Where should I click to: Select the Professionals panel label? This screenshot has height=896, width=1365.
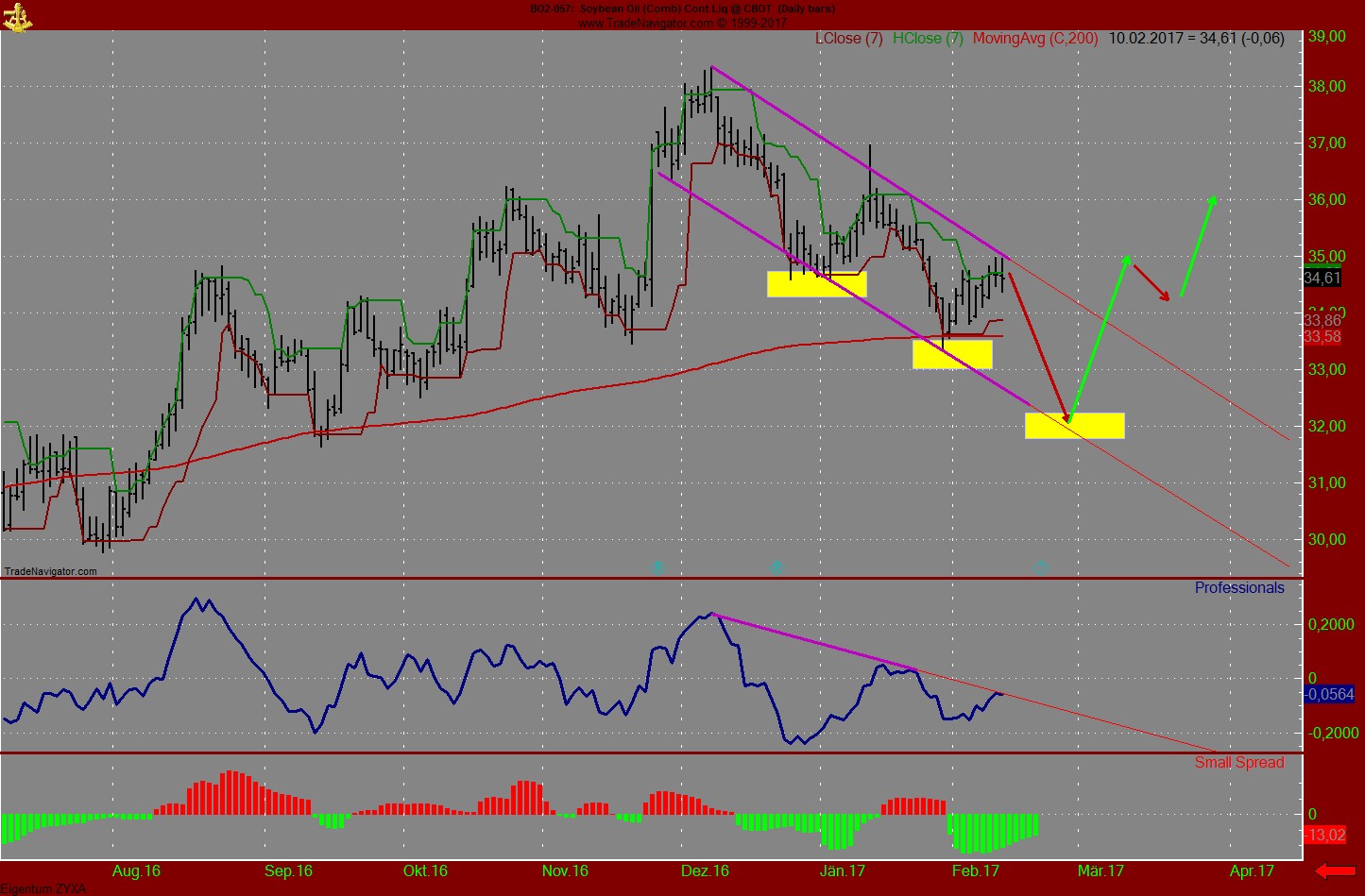(1238, 587)
